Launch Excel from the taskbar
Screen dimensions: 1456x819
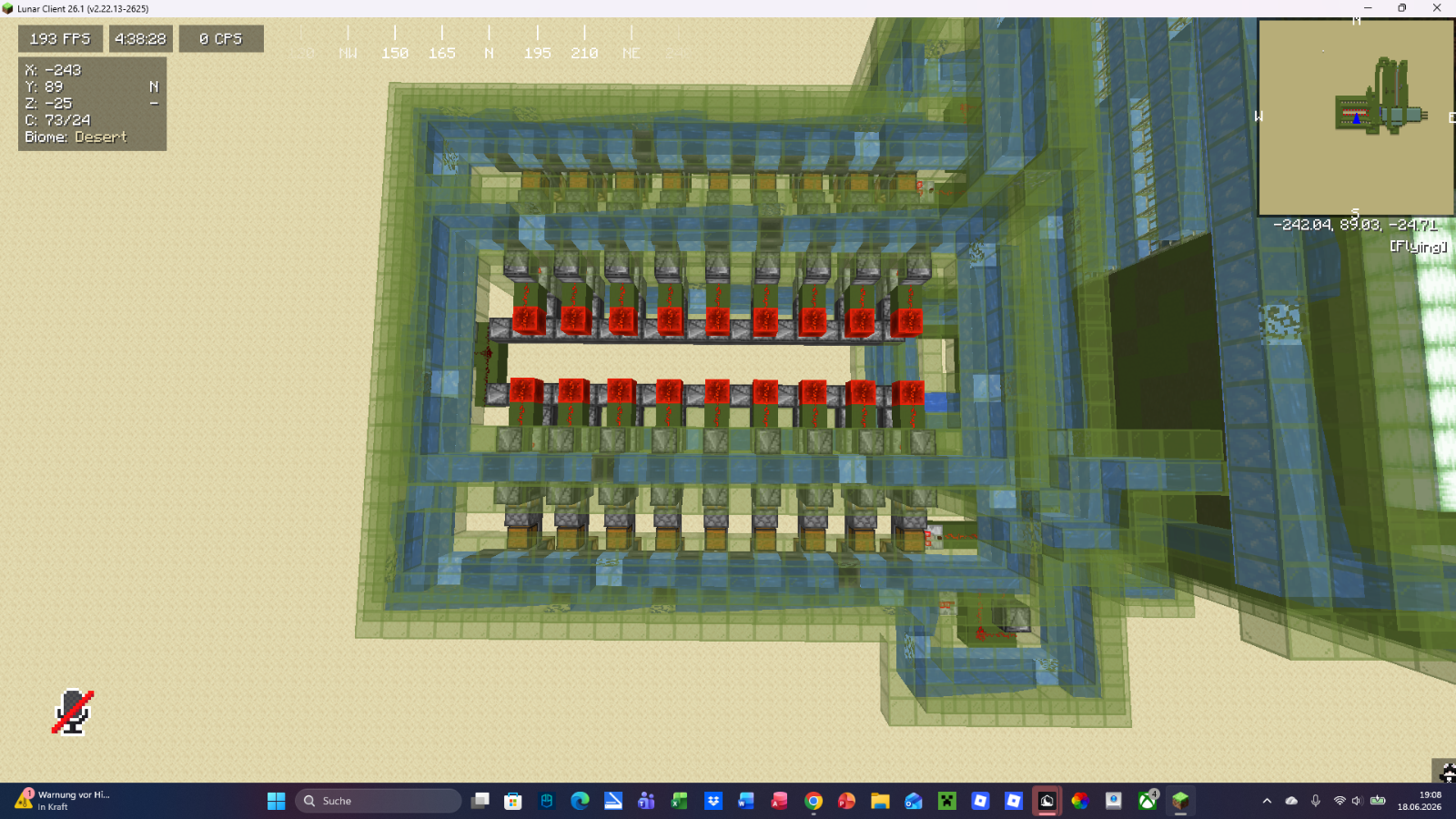click(x=680, y=801)
